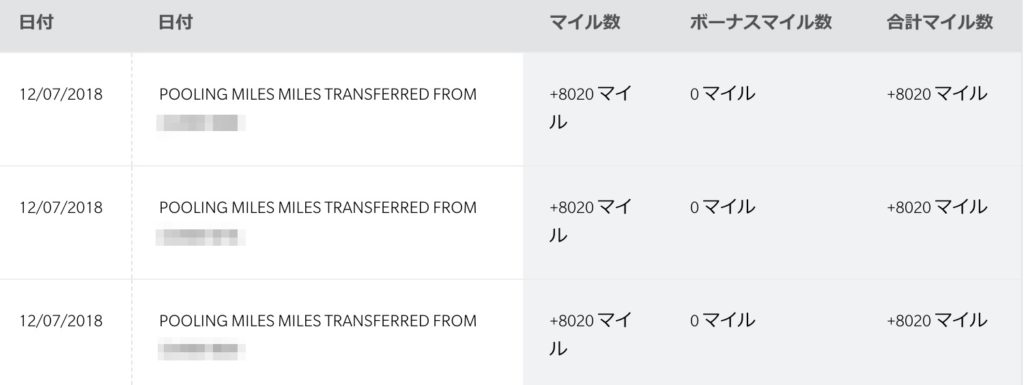Click second row 0 マイル bonus value
The height and width of the screenshot is (385, 1024).
(722, 208)
